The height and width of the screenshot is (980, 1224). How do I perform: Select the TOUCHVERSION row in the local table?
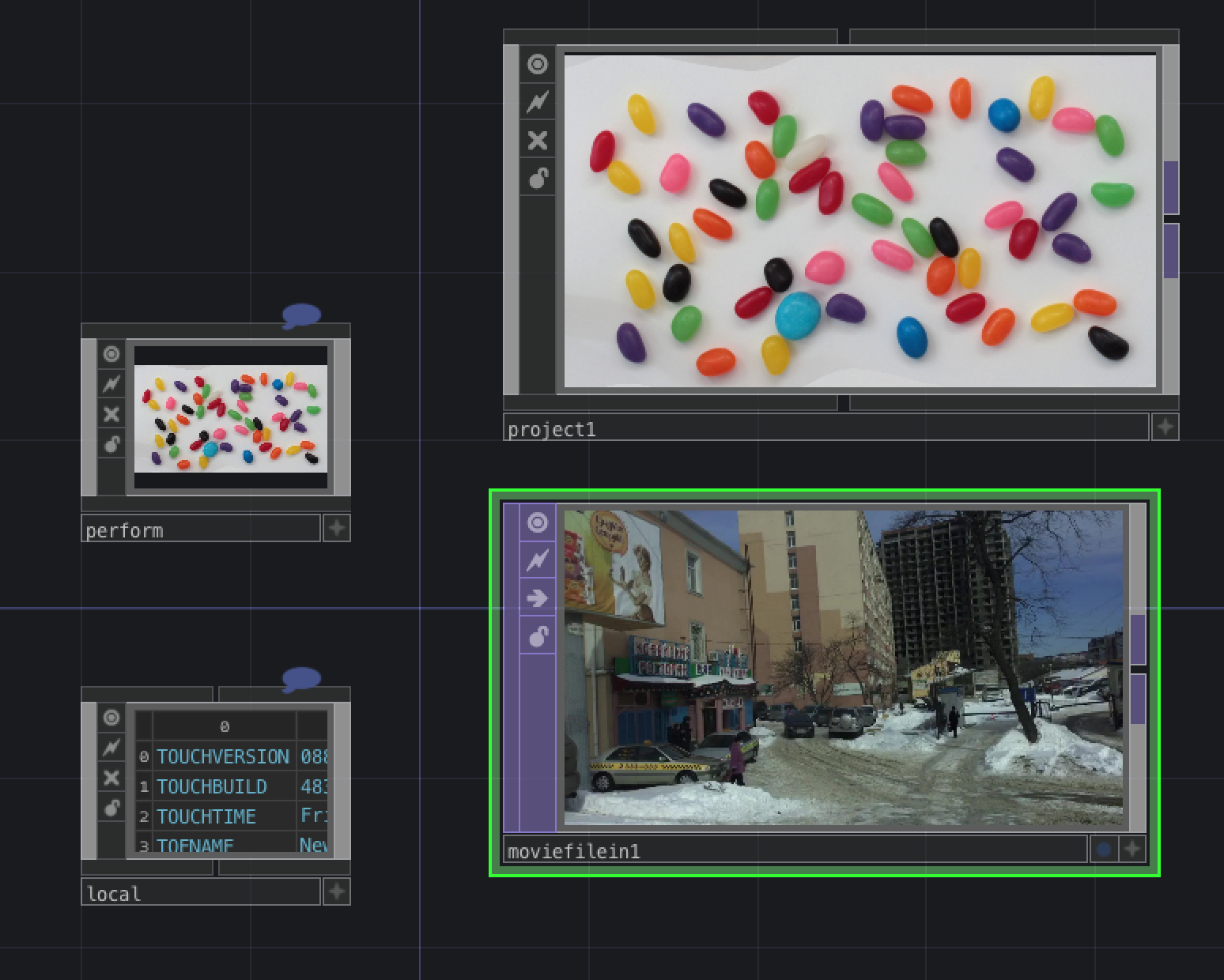224,756
